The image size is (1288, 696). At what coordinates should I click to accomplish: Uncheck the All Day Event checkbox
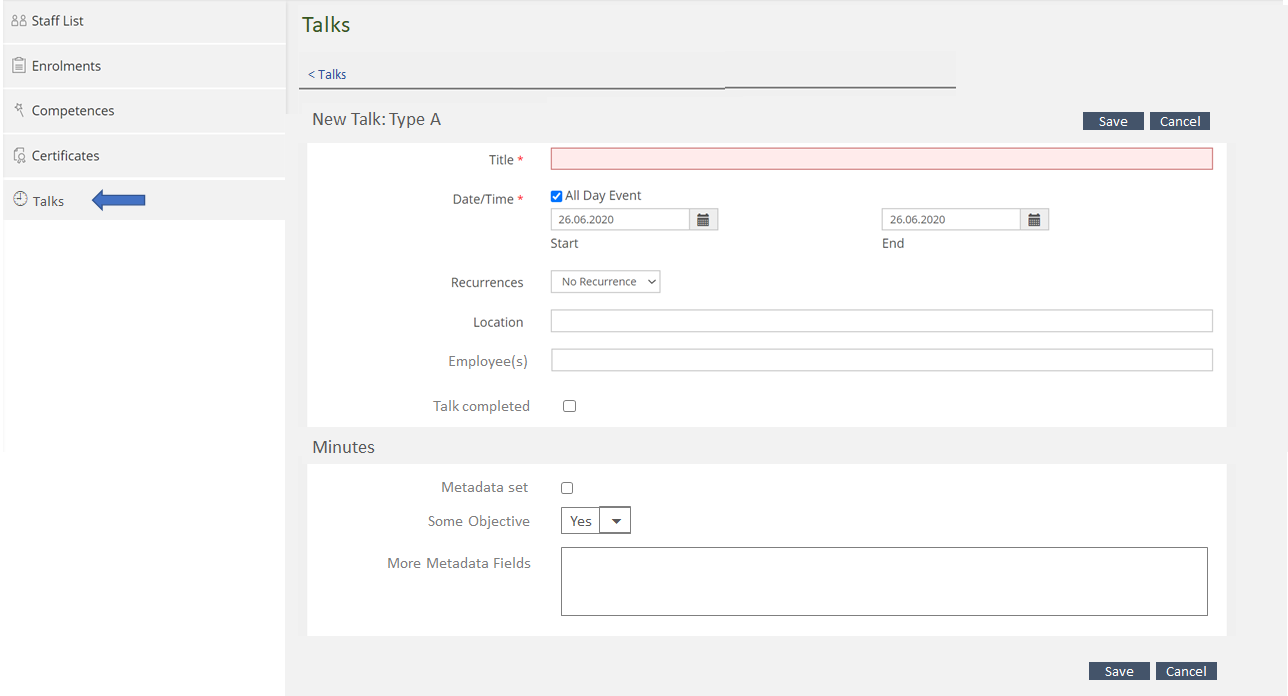(x=557, y=197)
